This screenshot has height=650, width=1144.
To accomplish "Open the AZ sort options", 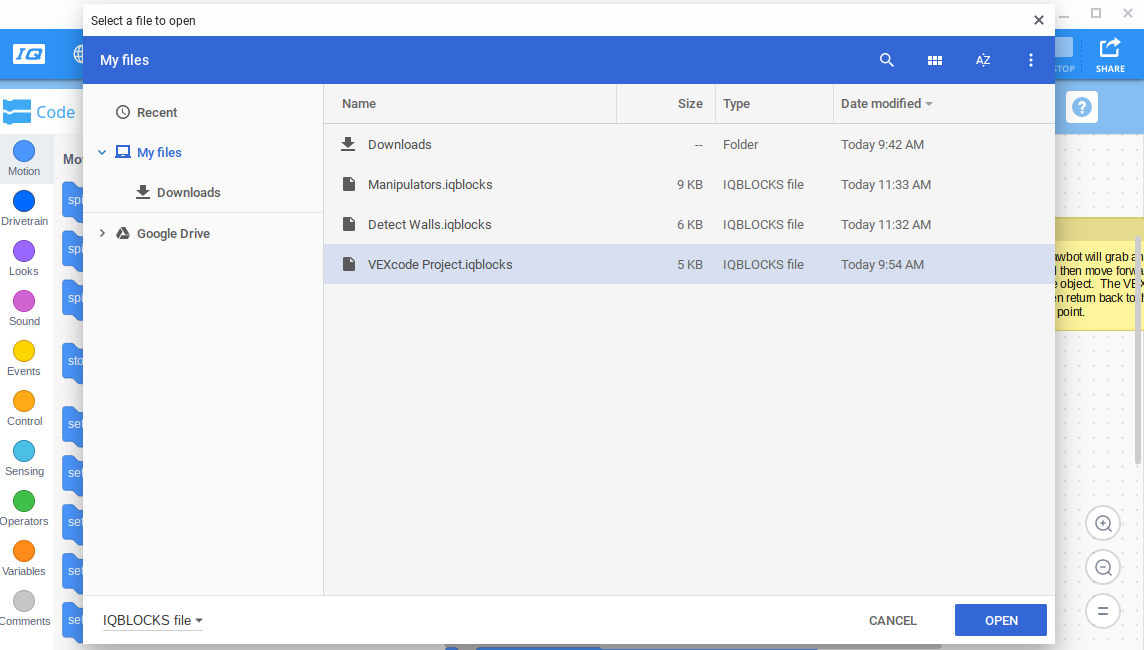I will tap(983, 60).
